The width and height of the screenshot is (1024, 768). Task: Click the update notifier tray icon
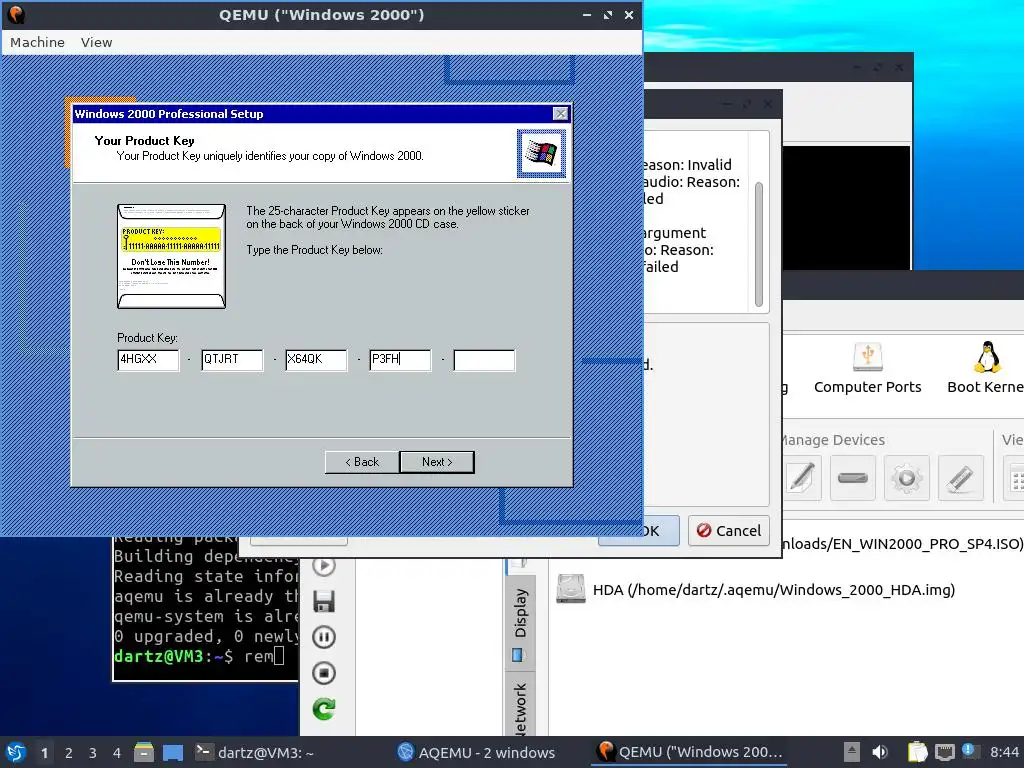click(x=969, y=751)
